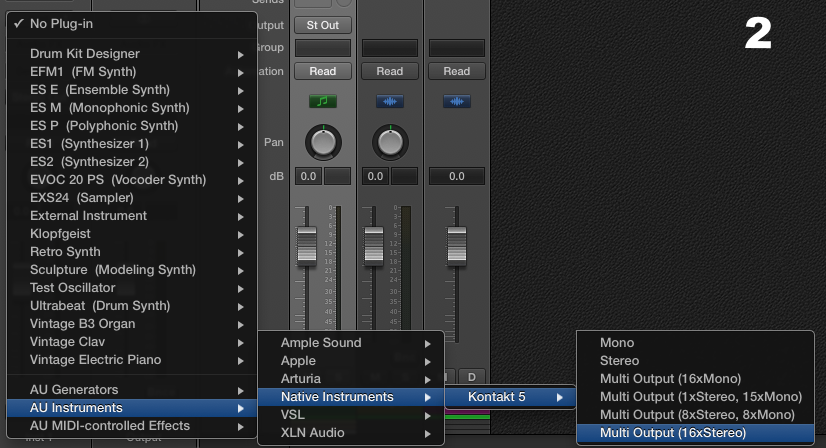The image size is (826, 448).
Task: Click pan knob on second channel strip
Action: coord(390,142)
